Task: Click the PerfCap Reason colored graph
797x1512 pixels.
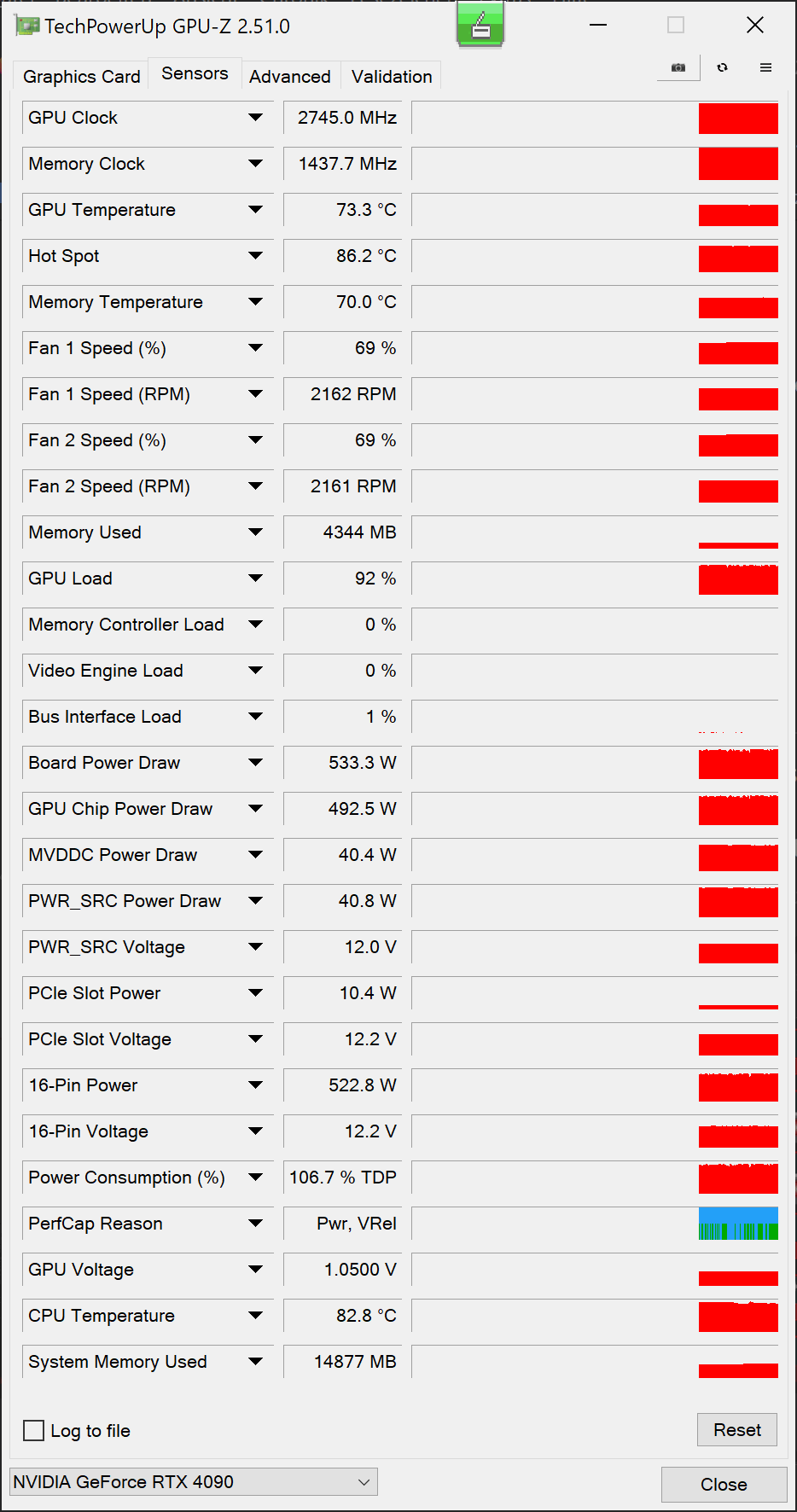Action: click(x=738, y=1224)
